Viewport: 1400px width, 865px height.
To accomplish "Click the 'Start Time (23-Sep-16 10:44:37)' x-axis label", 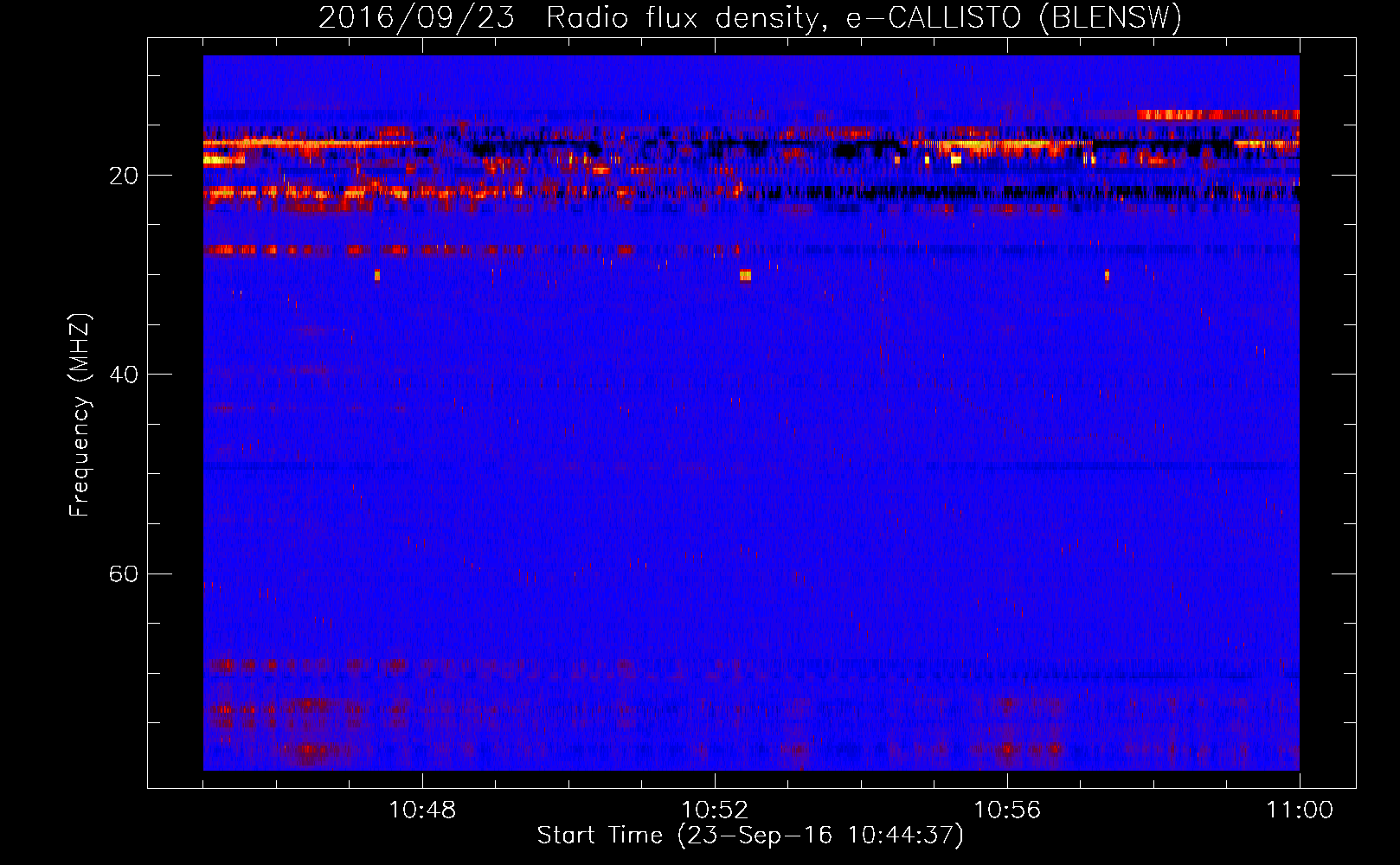I will pos(750,836).
